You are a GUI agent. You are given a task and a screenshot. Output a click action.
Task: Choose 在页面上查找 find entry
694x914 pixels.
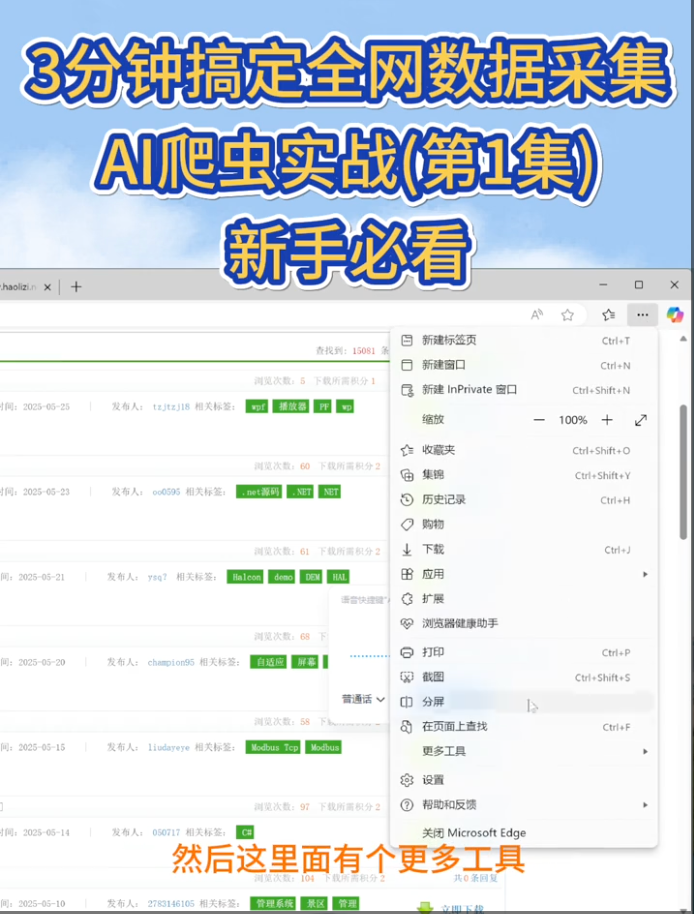point(523,726)
